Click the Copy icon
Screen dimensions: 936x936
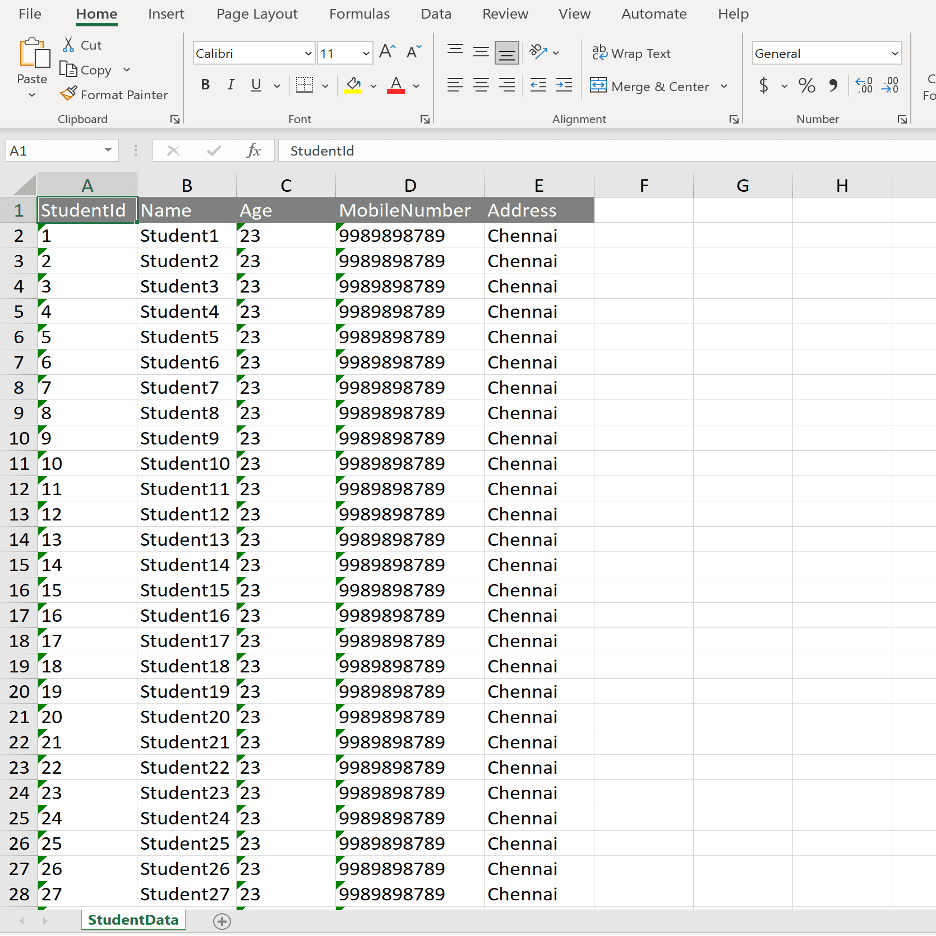coord(68,70)
